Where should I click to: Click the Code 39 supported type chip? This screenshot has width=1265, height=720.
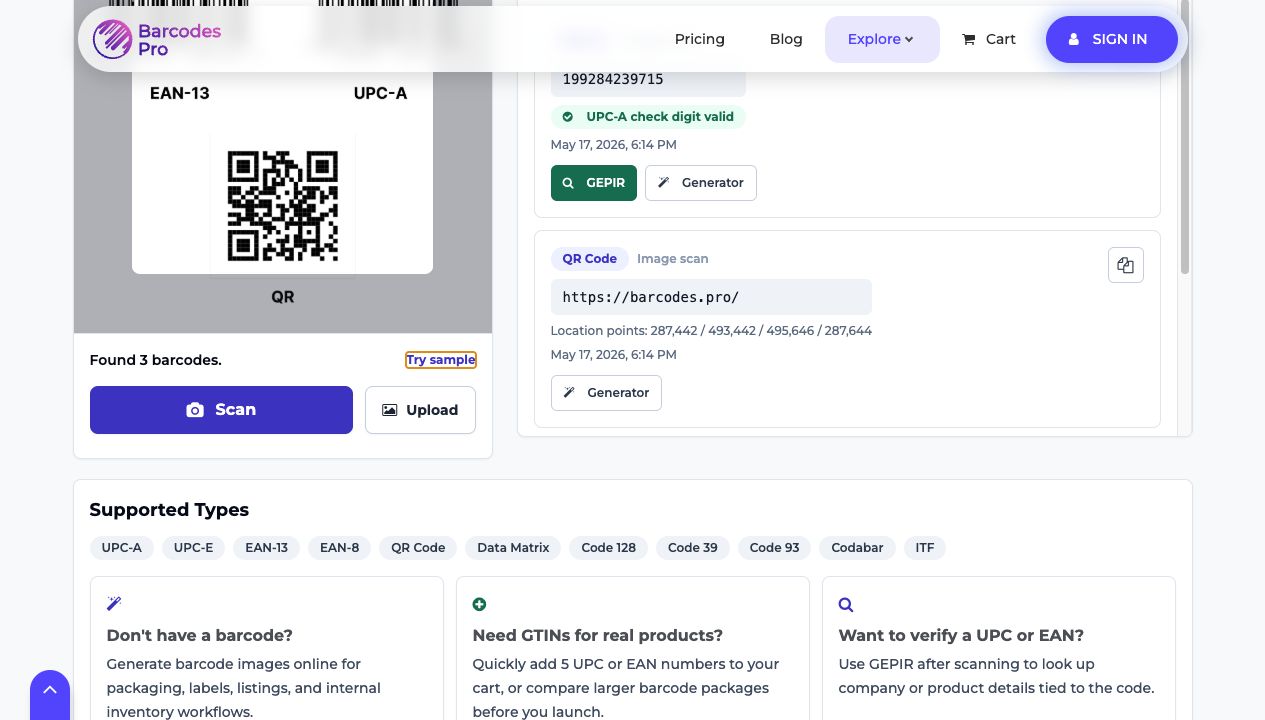click(693, 548)
